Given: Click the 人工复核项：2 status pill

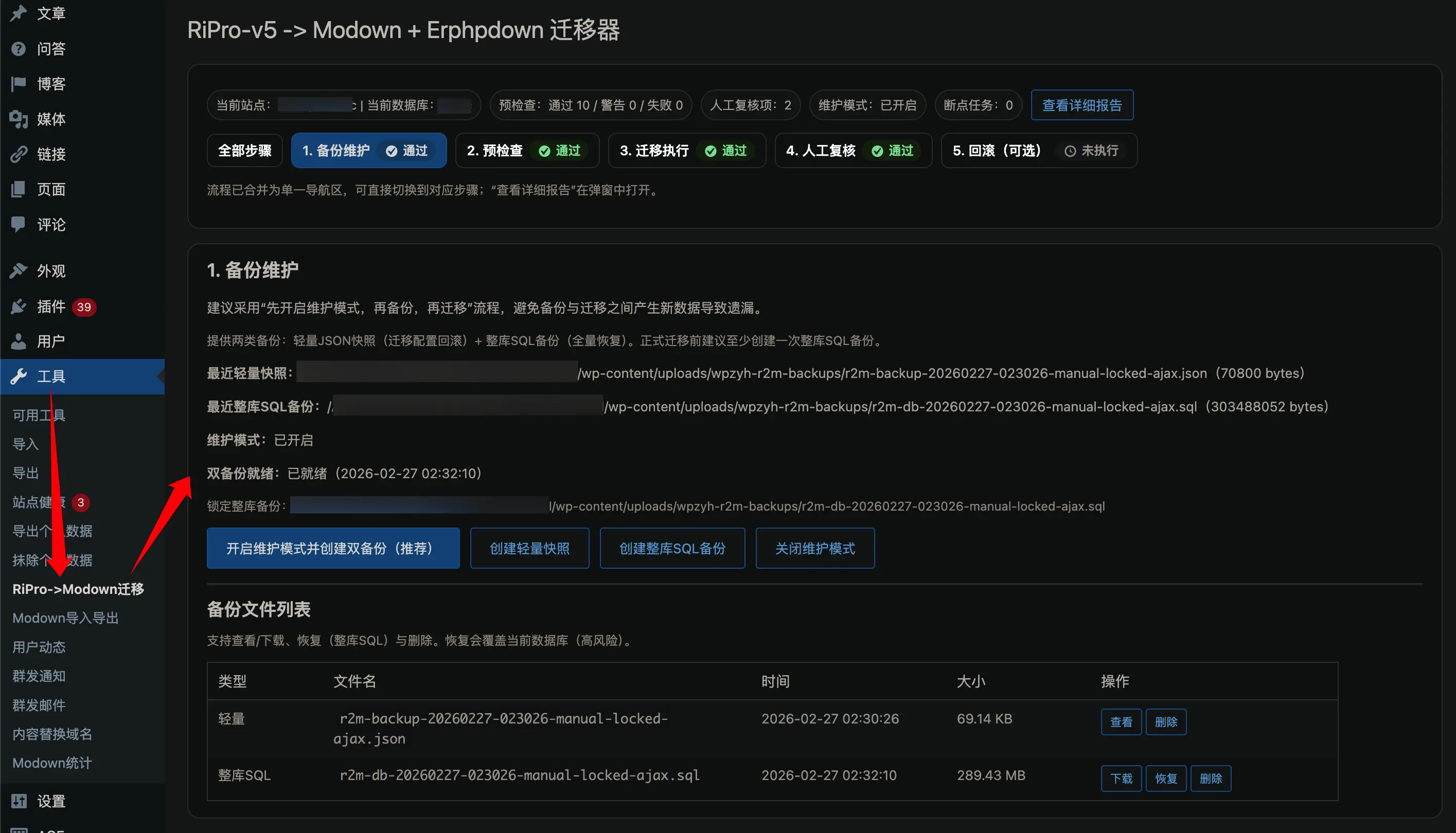Looking at the screenshot, I should pyautogui.click(x=750, y=105).
